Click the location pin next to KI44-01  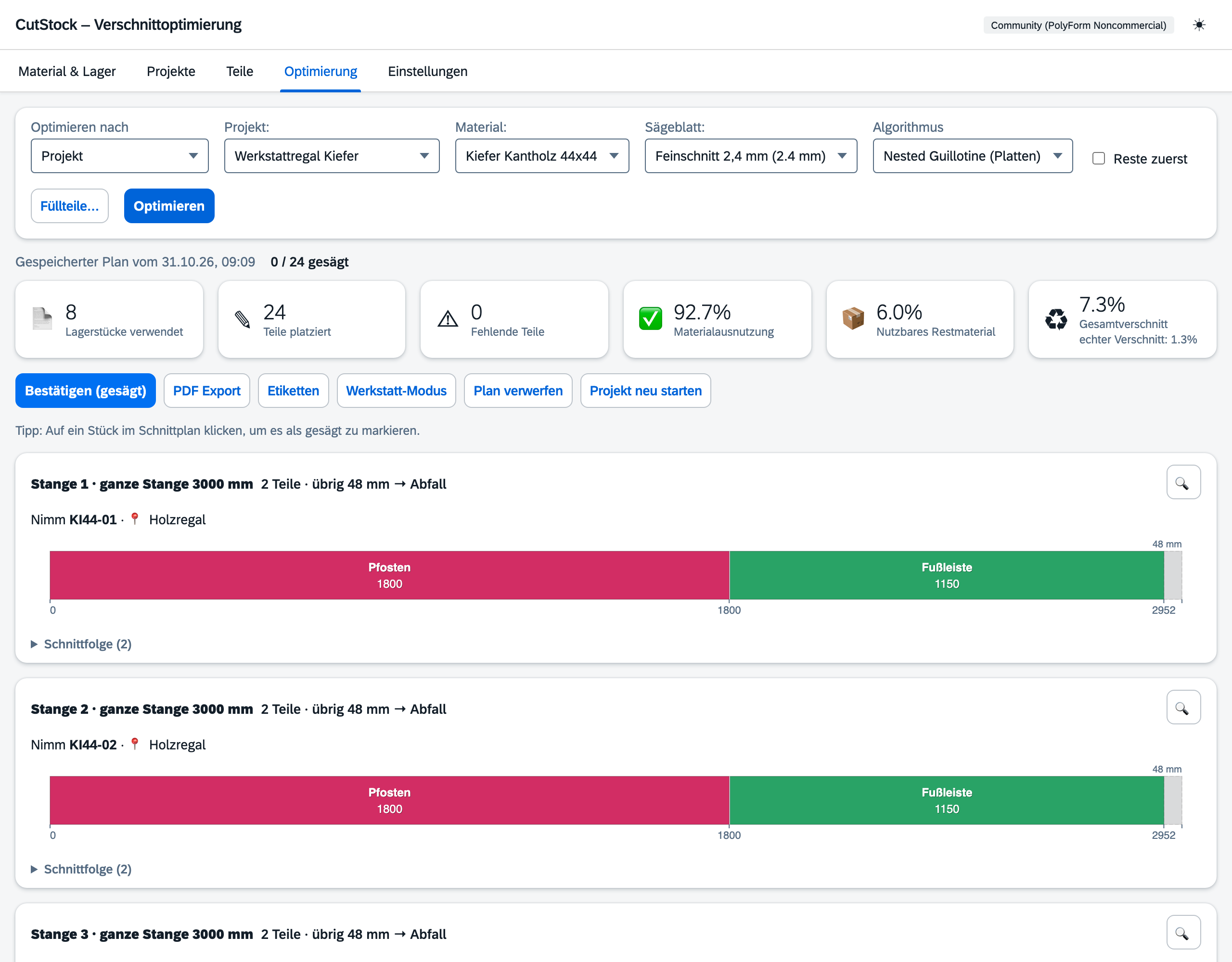click(x=134, y=519)
